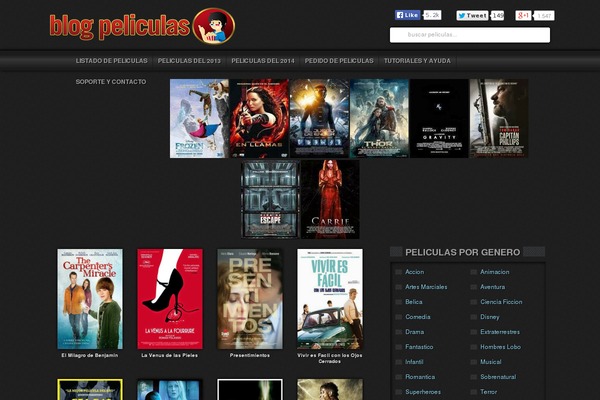Select the Ciencia Ficcion genre
This screenshot has height=400, width=600.
click(501, 302)
